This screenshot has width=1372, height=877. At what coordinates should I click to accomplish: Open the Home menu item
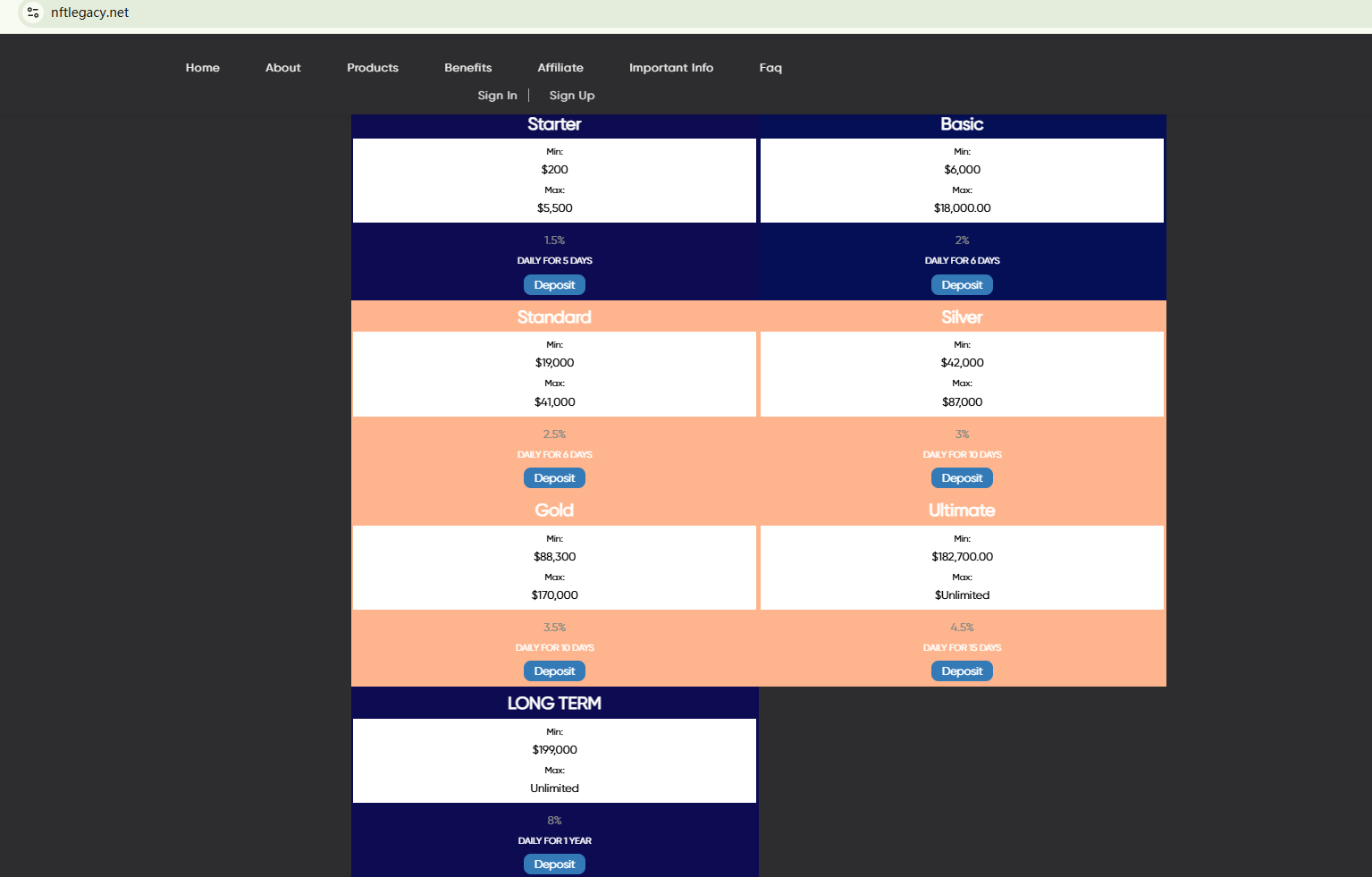click(x=203, y=68)
